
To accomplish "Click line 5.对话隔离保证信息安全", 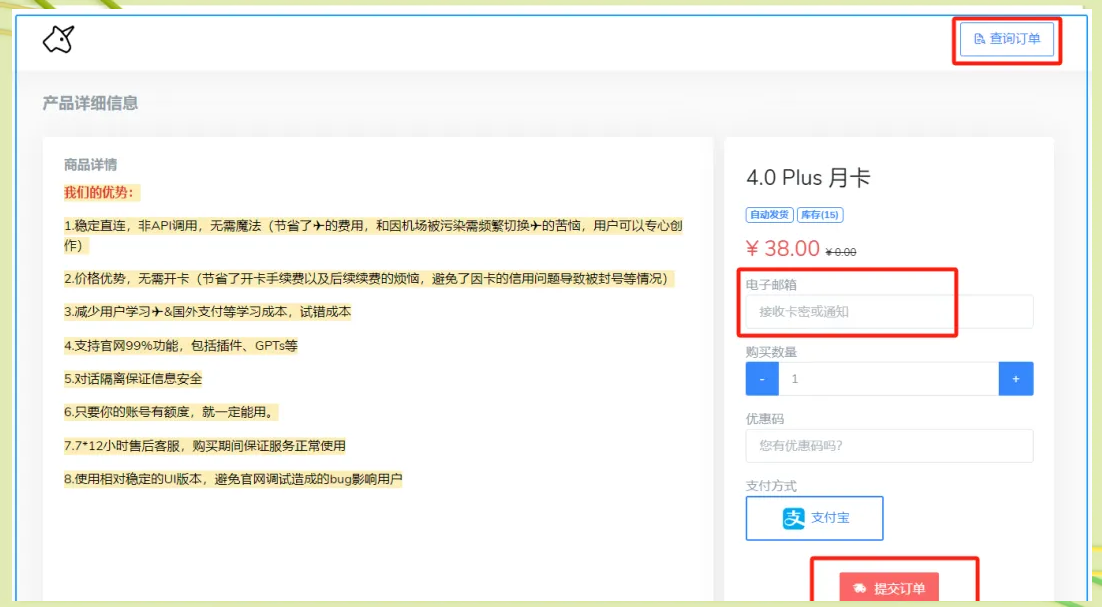I will click(x=133, y=379).
